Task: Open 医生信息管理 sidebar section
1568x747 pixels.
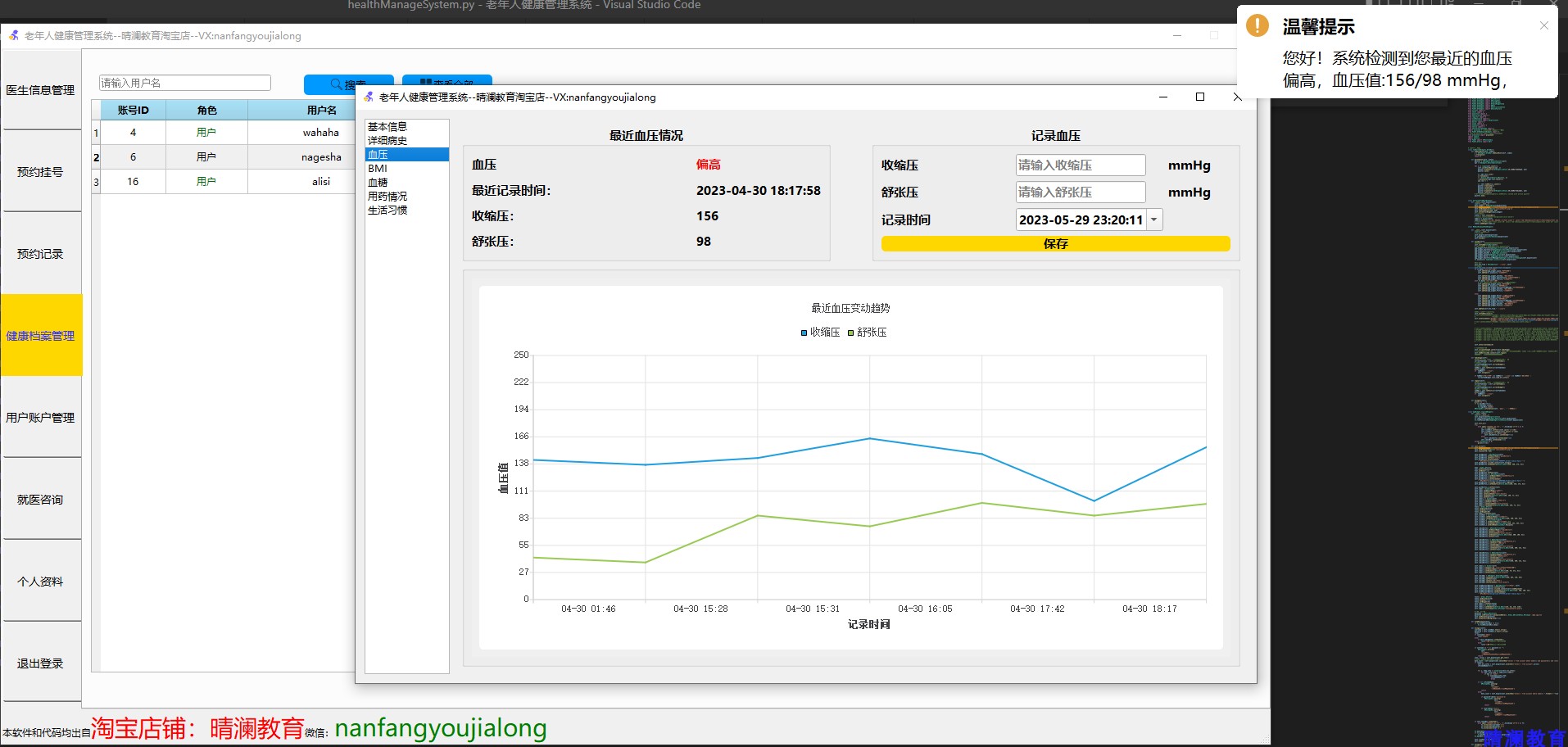Action: click(40, 90)
